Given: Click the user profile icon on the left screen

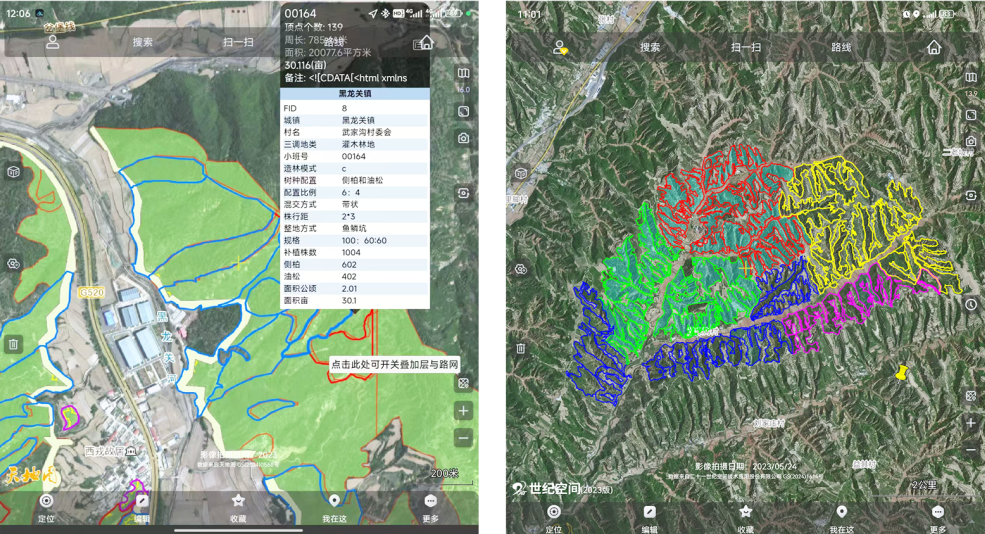Looking at the screenshot, I should point(52,43).
